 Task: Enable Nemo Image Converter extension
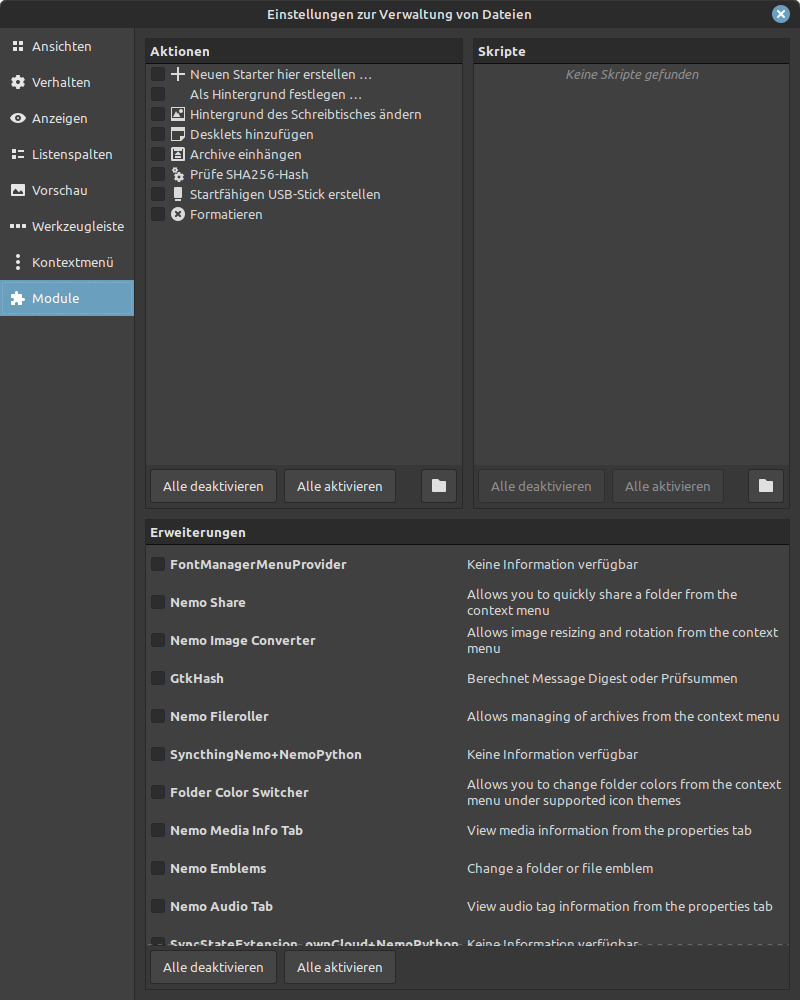(x=158, y=640)
